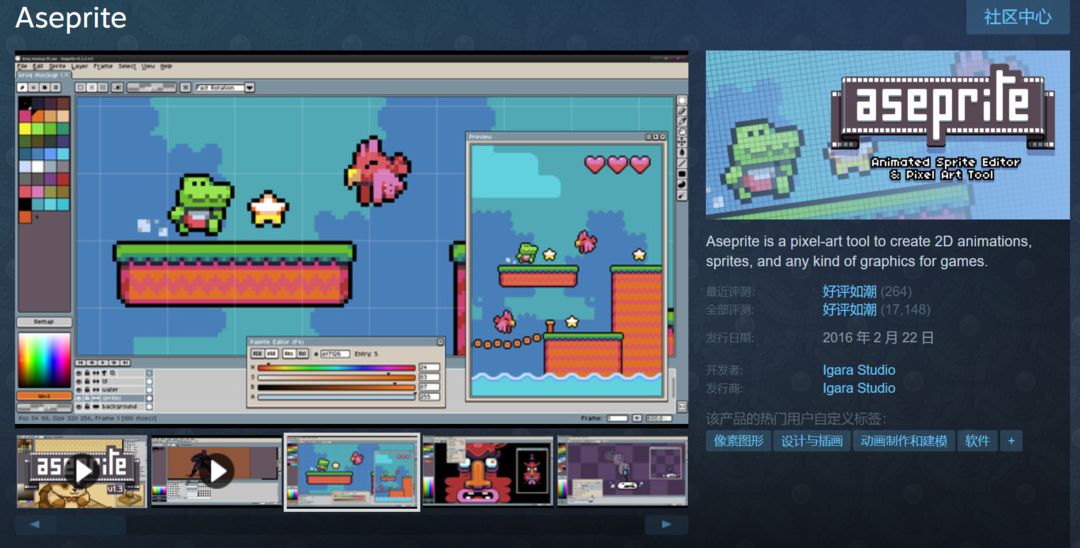
Task: Select the pencil tool in the right toolbar
Action: [x=682, y=111]
